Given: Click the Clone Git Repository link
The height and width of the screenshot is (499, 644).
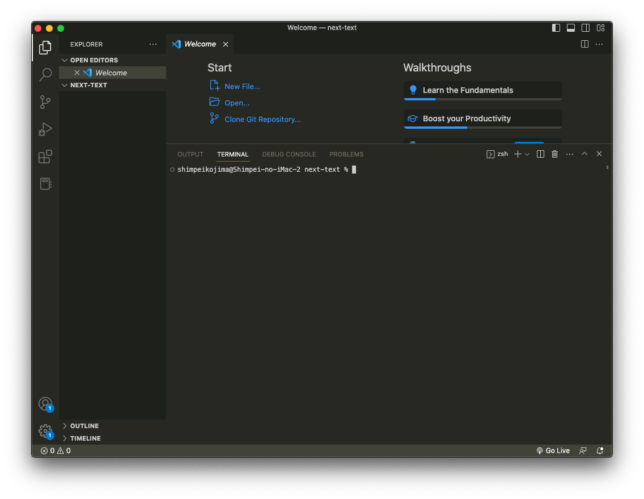Looking at the screenshot, I should click(x=262, y=119).
